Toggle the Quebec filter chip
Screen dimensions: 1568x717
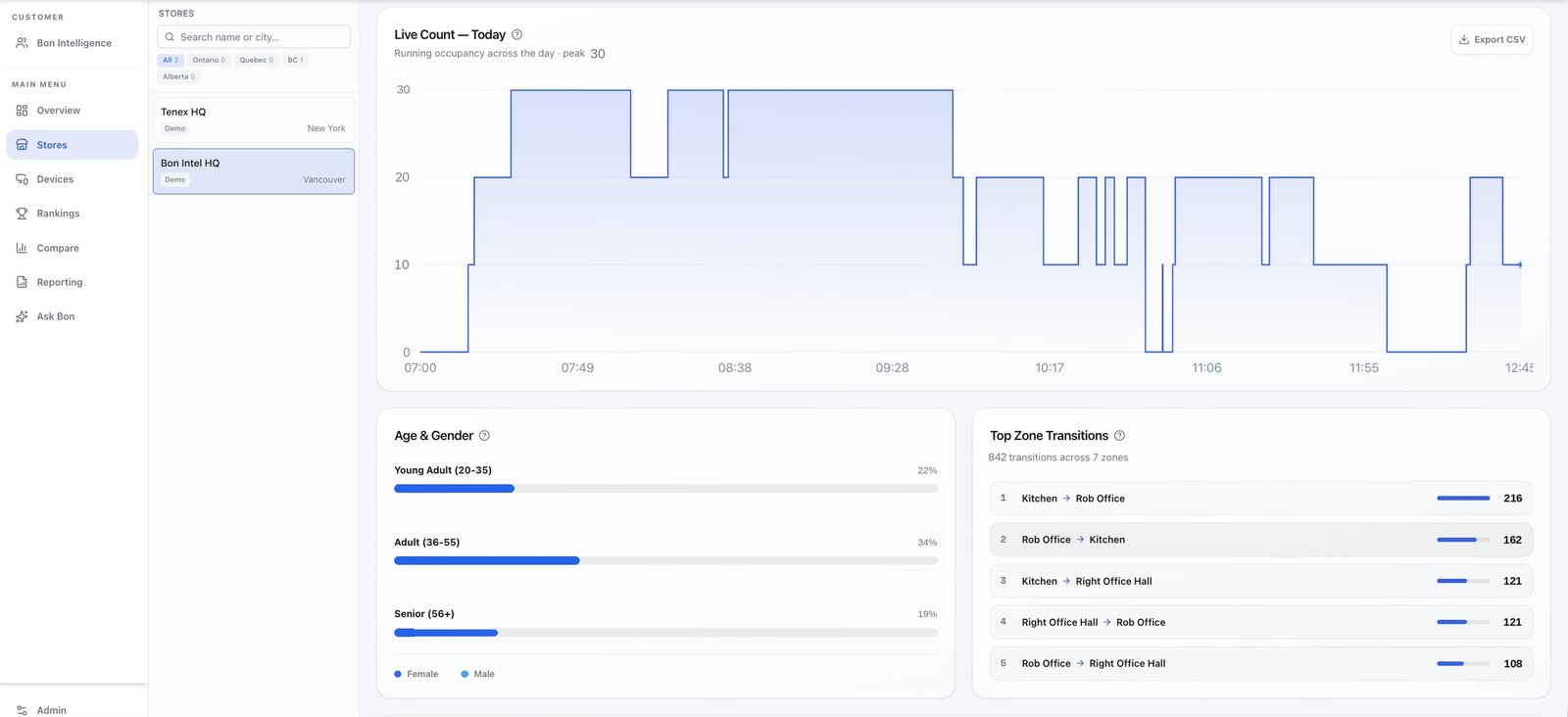(x=257, y=60)
